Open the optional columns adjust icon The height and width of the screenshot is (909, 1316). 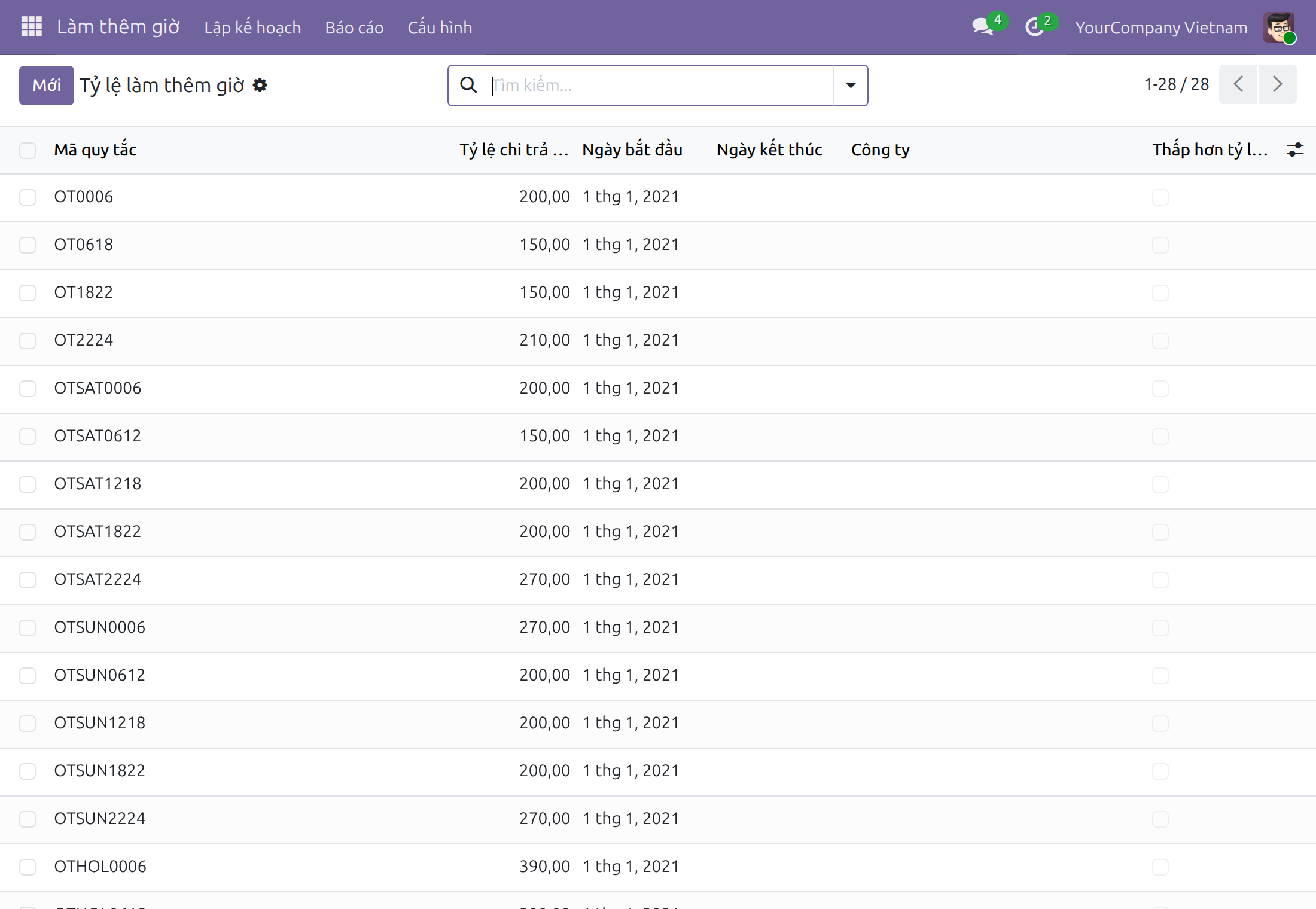1295,150
